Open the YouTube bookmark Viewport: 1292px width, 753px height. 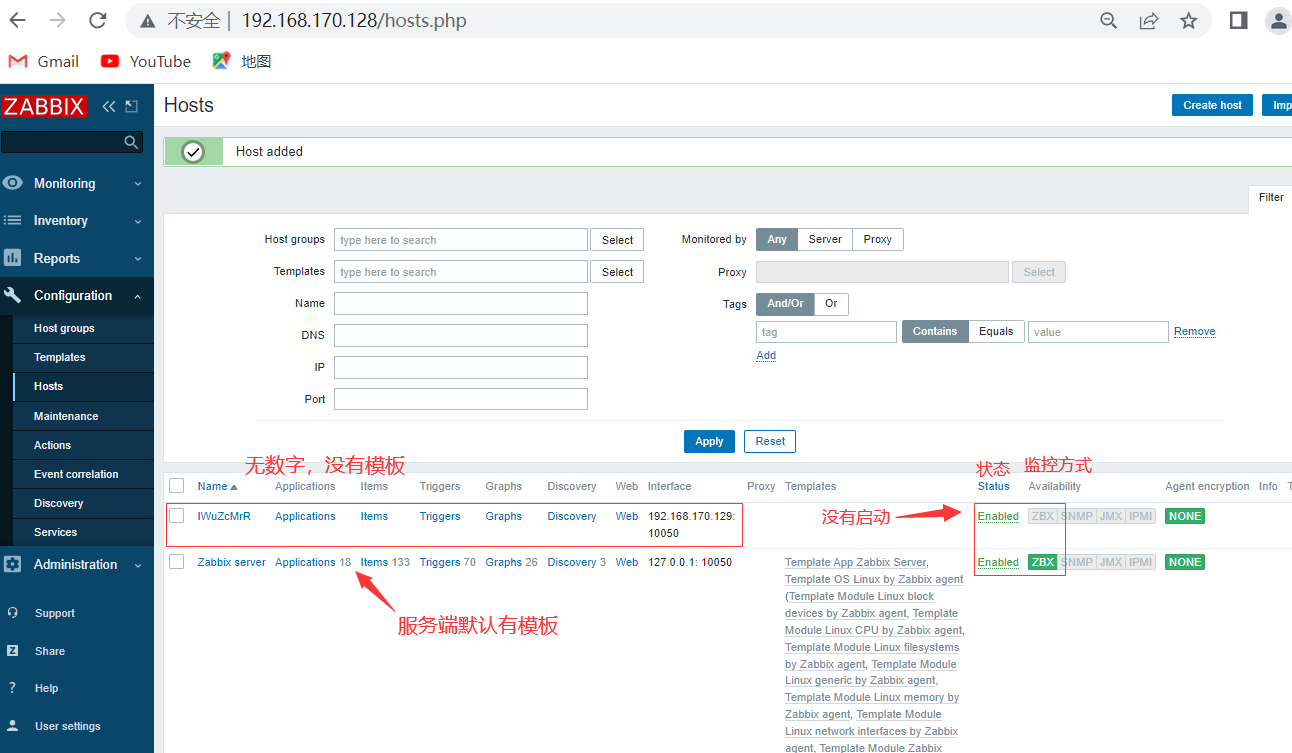[146, 61]
